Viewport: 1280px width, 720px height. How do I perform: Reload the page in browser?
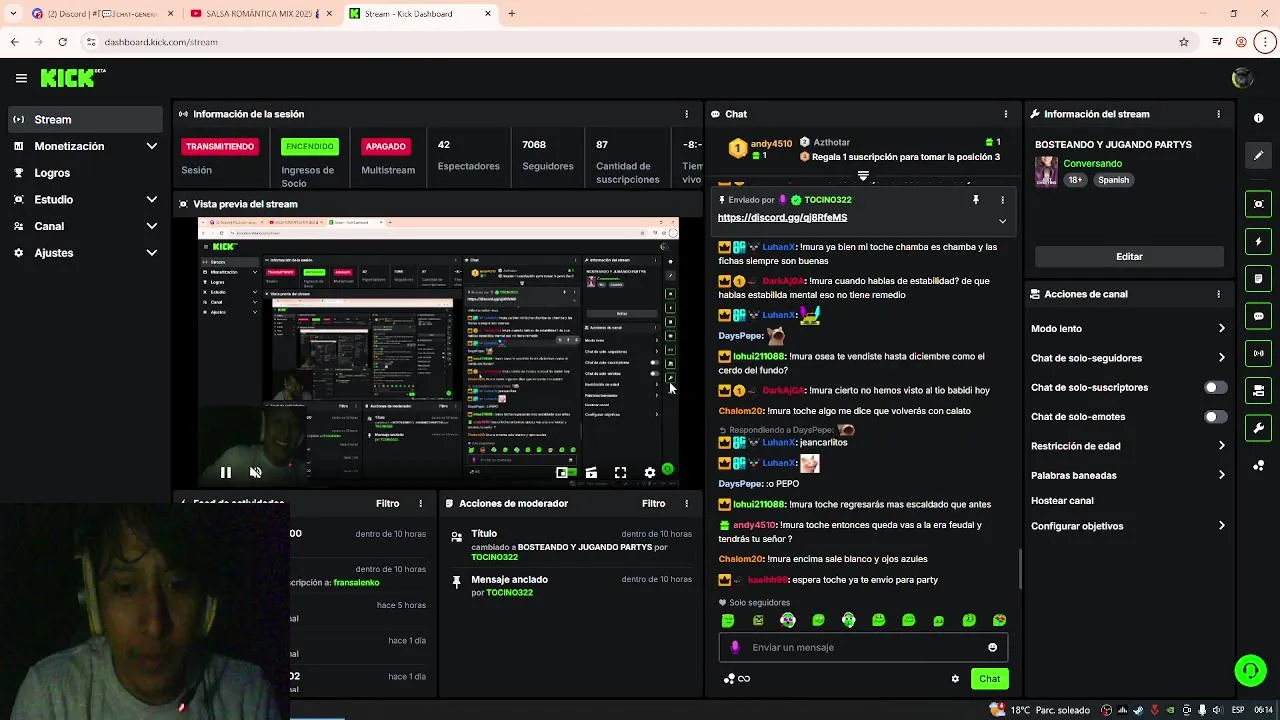point(62,42)
